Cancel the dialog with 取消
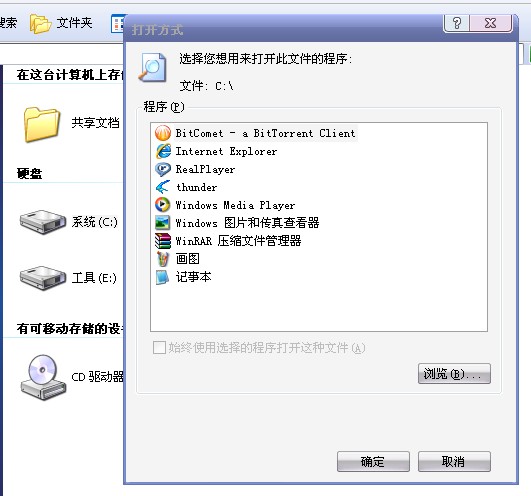Screen dimensions: 531x496 tap(454, 461)
